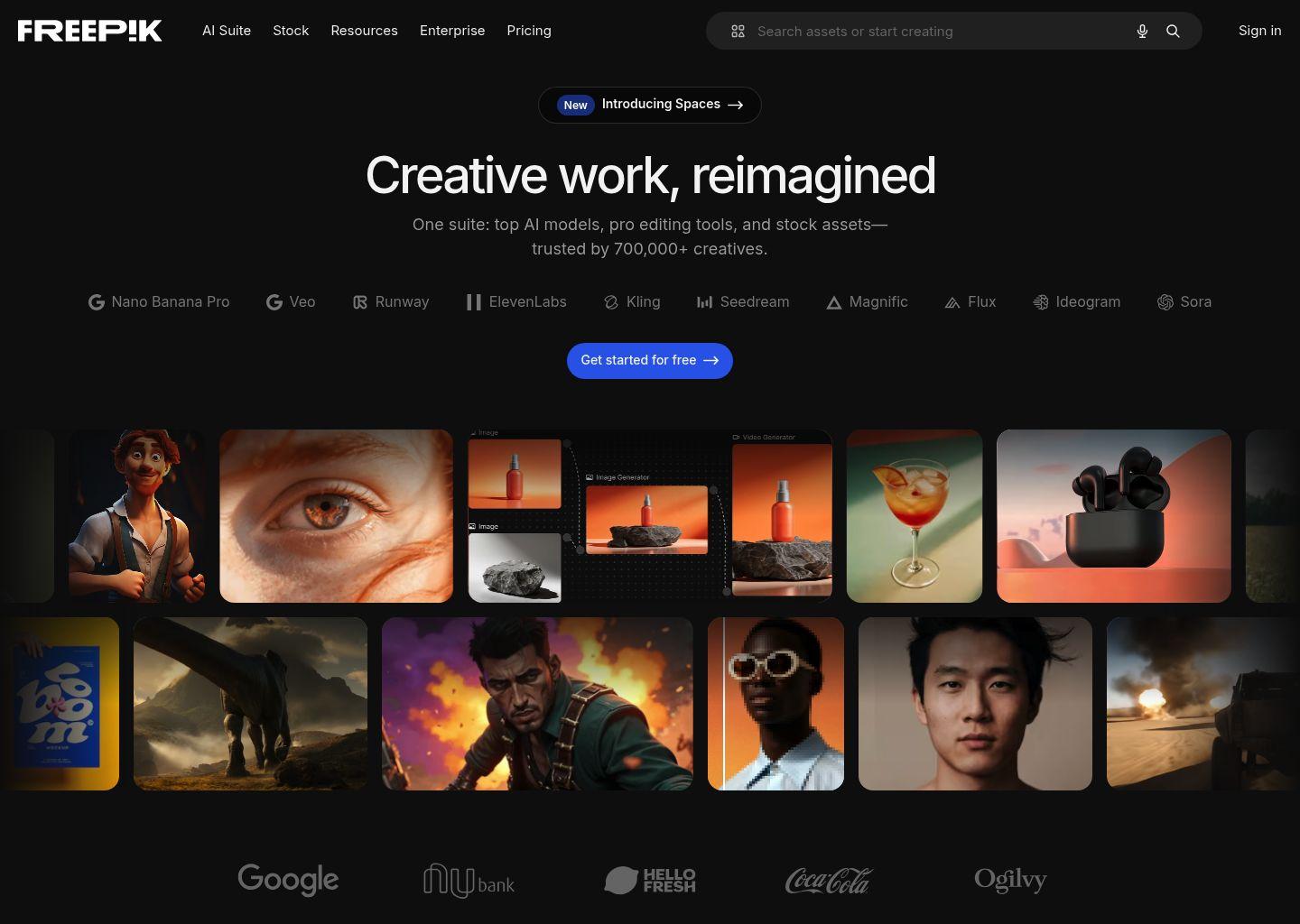Click Get started for free

coord(649,360)
